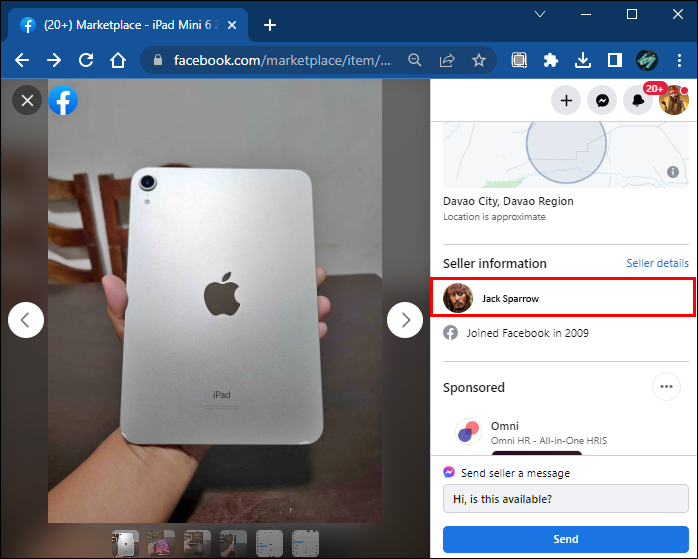Close the Marketplace photo viewer

click(27, 100)
